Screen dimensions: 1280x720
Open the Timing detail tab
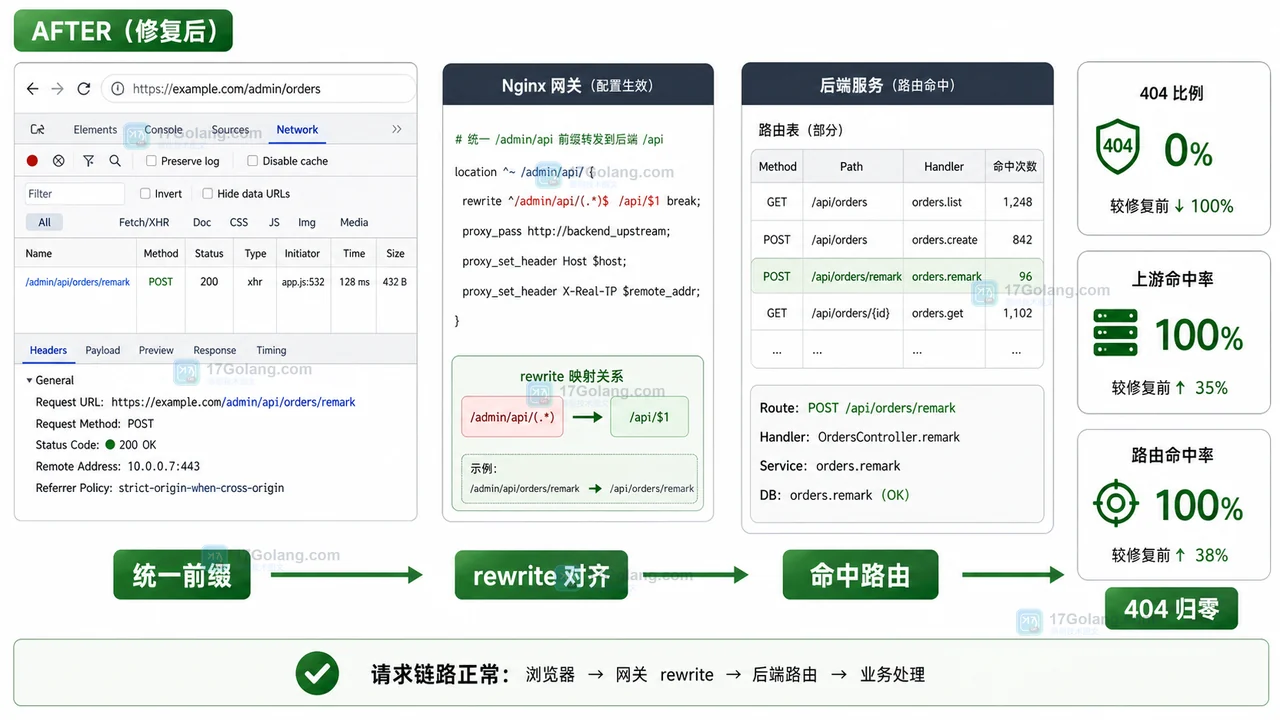pyautogui.click(x=271, y=351)
